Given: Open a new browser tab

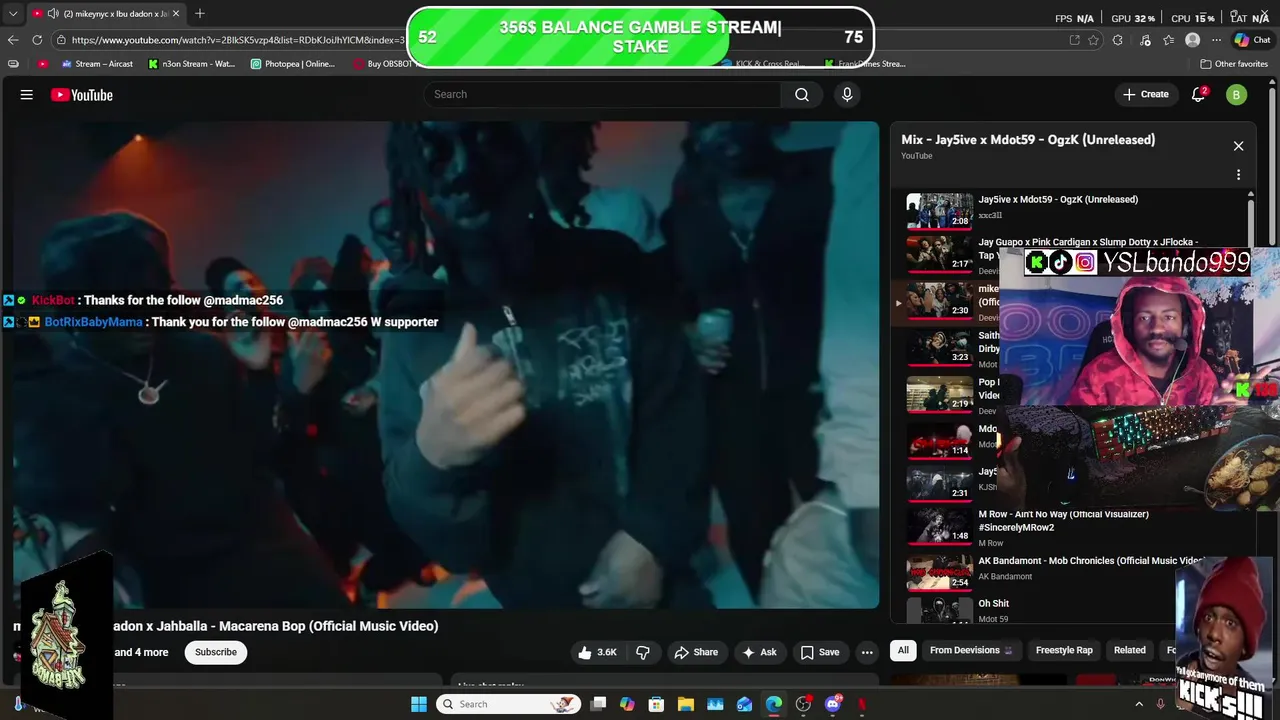Looking at the screenshot, I should [200, 14].
